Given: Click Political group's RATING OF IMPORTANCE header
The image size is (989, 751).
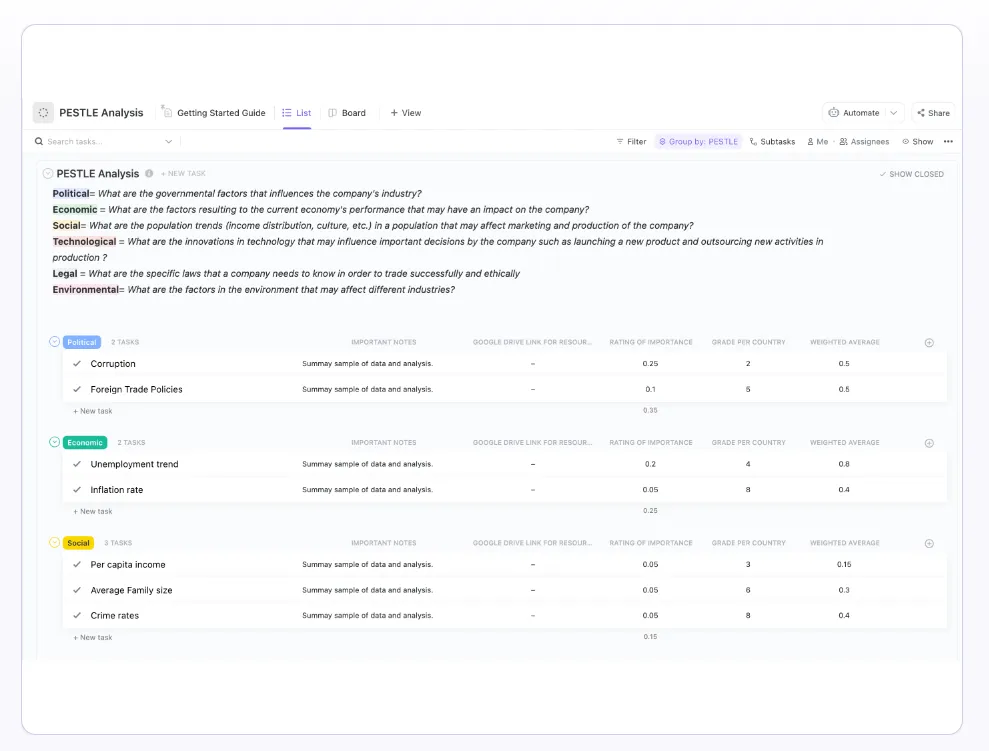Looking at the screenshot, I should (651, 342).
